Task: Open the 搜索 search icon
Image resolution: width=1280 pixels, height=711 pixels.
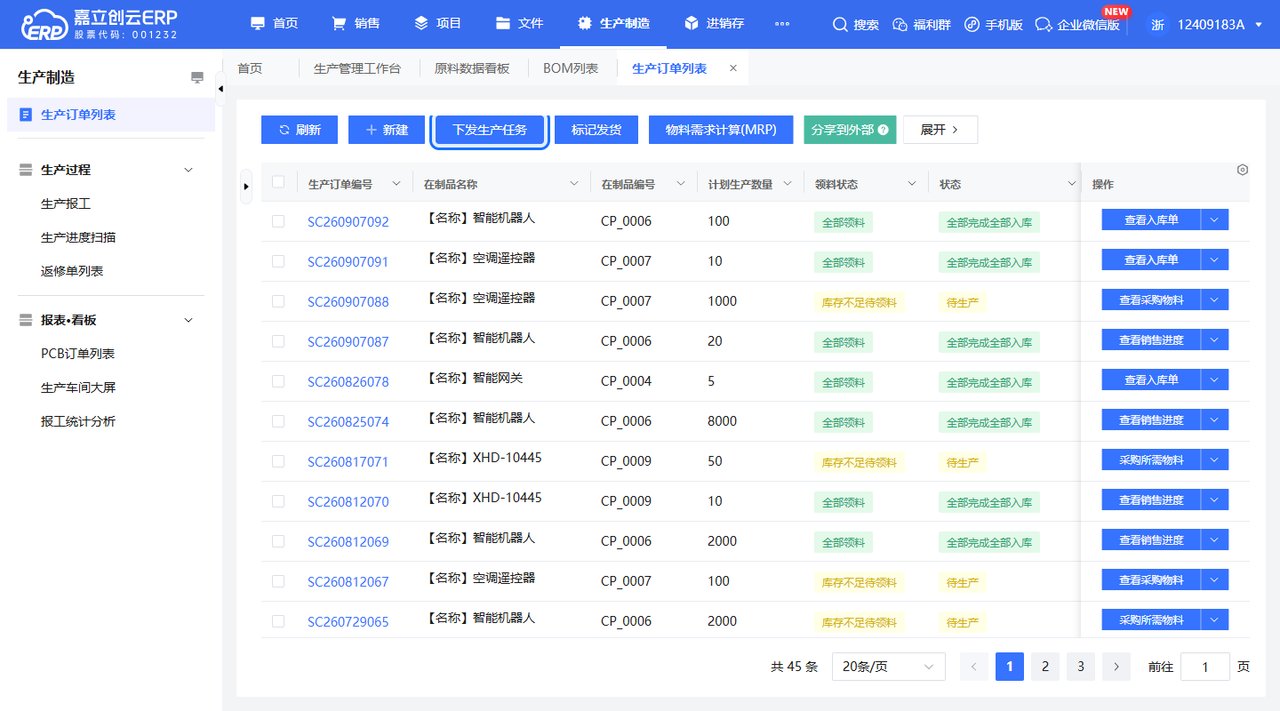Action: (855, 24)
